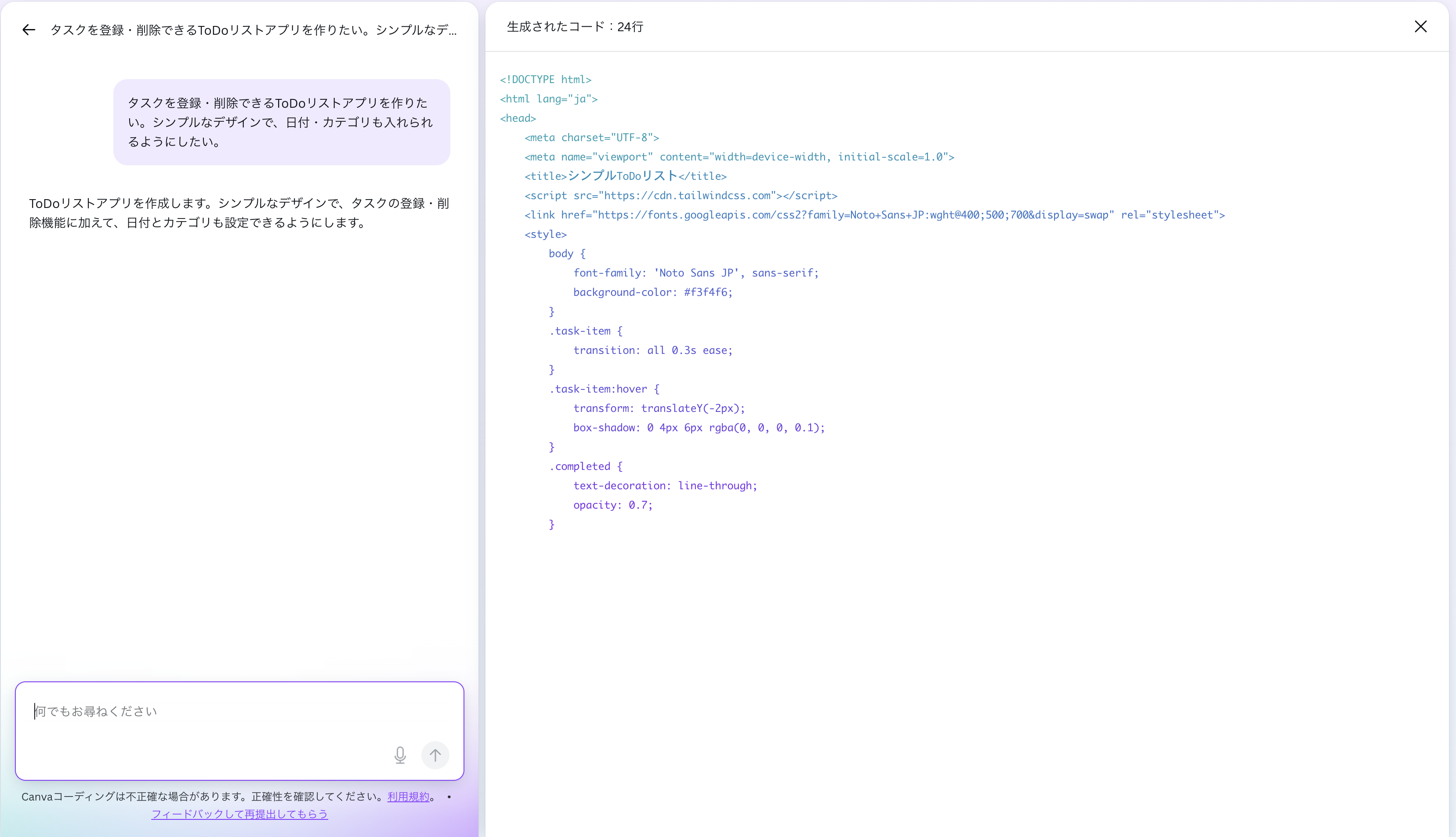This screenshot has height=837, width=1456.
Task: Click the Google Fonts link tag line
Action: (x=875, y=215)
